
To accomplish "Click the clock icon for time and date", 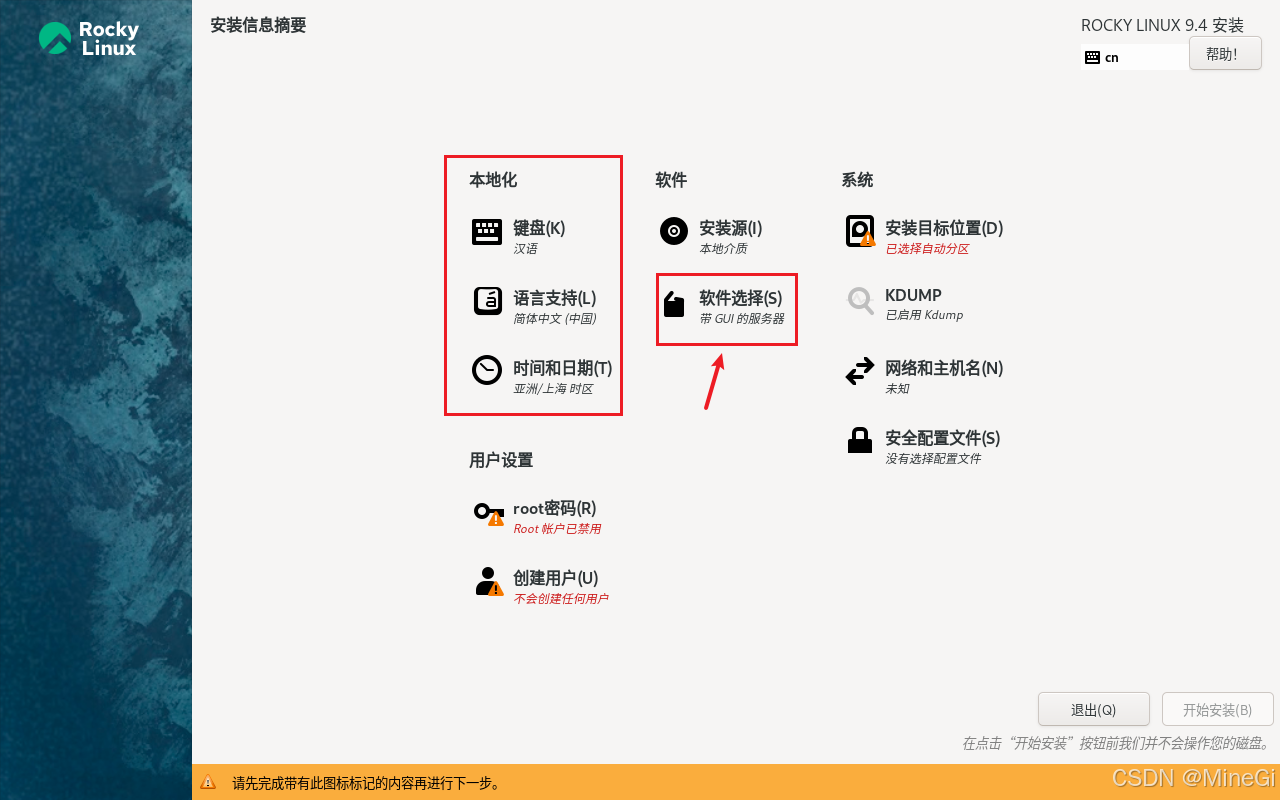I will 487,370.
